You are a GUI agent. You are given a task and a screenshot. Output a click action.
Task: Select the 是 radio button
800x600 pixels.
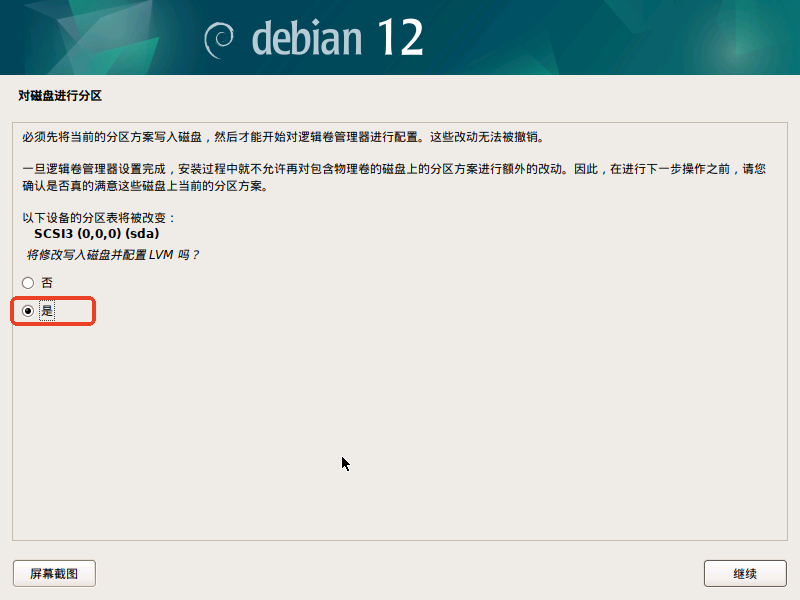(x=27, y=312)
